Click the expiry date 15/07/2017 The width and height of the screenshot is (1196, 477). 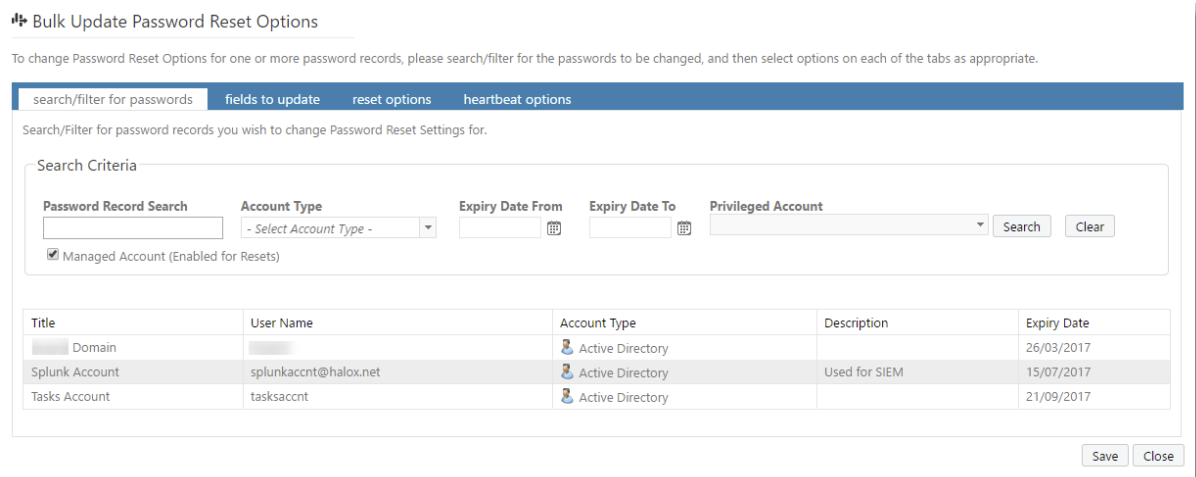[1059, 372]
